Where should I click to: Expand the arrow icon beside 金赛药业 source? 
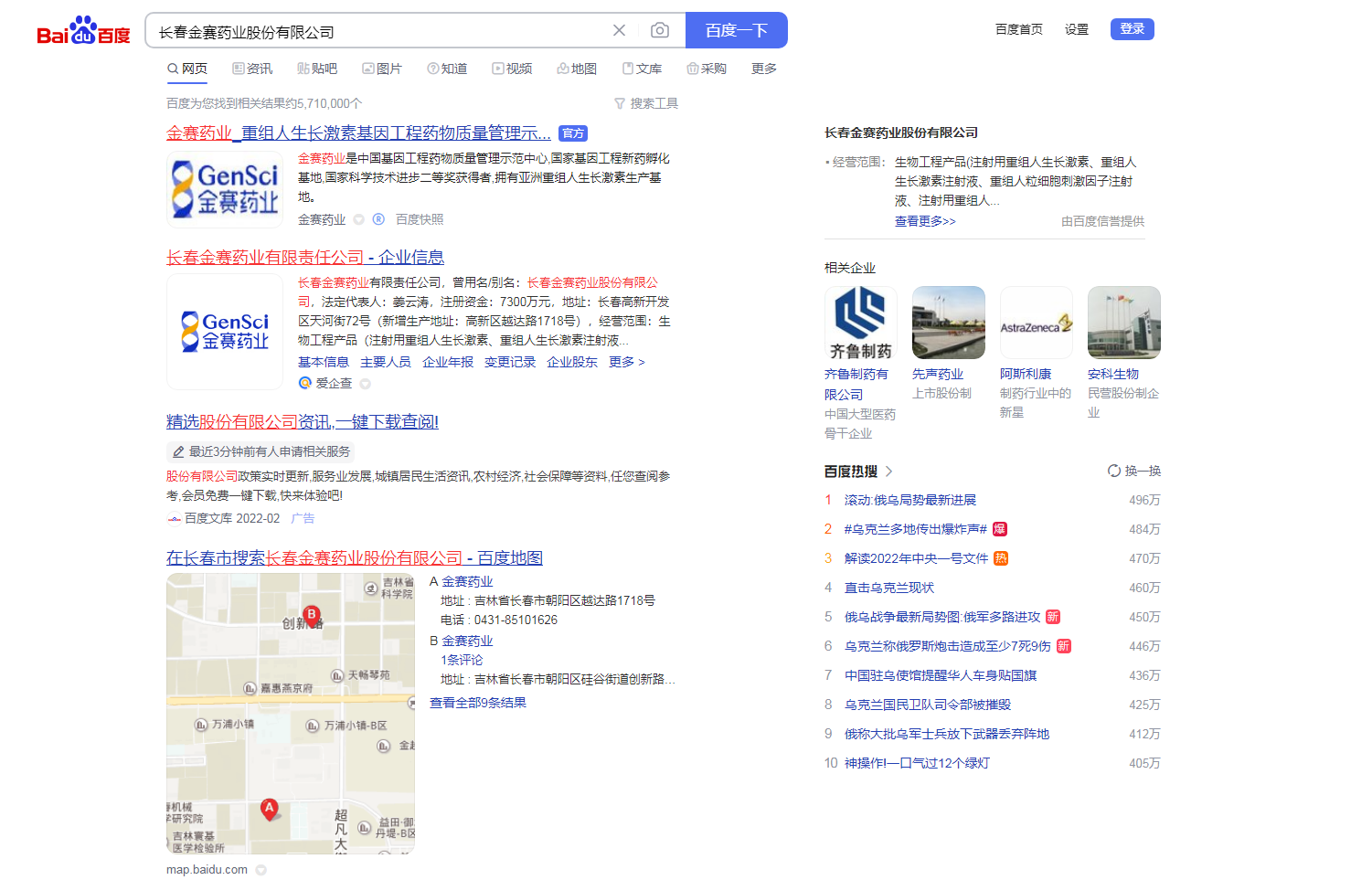pyautogui.click(x=359, y=219)
